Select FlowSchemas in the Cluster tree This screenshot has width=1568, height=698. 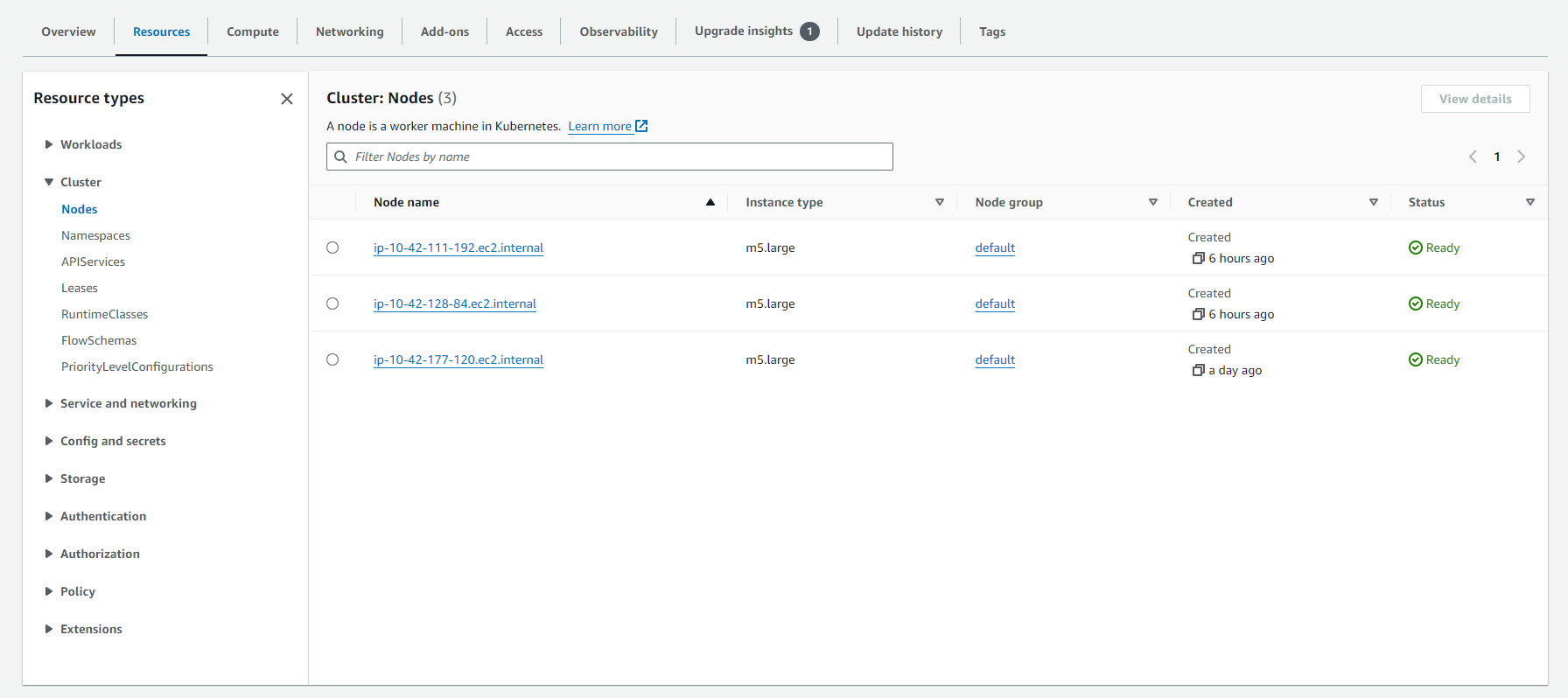tap(99, 340)
